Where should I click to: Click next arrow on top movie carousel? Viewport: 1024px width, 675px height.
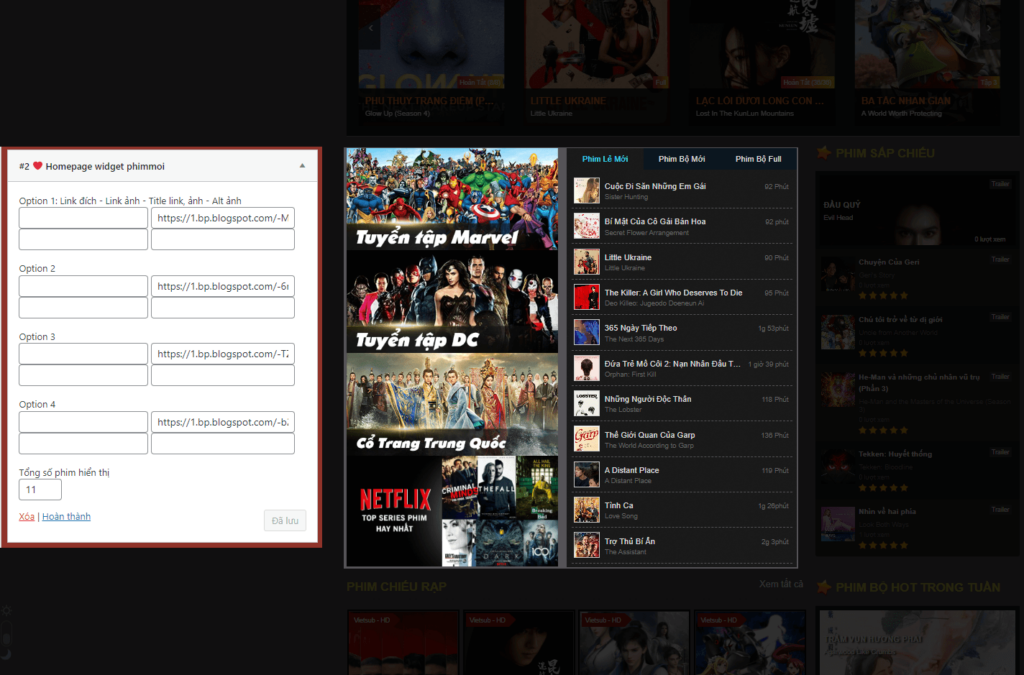point(989,28)
